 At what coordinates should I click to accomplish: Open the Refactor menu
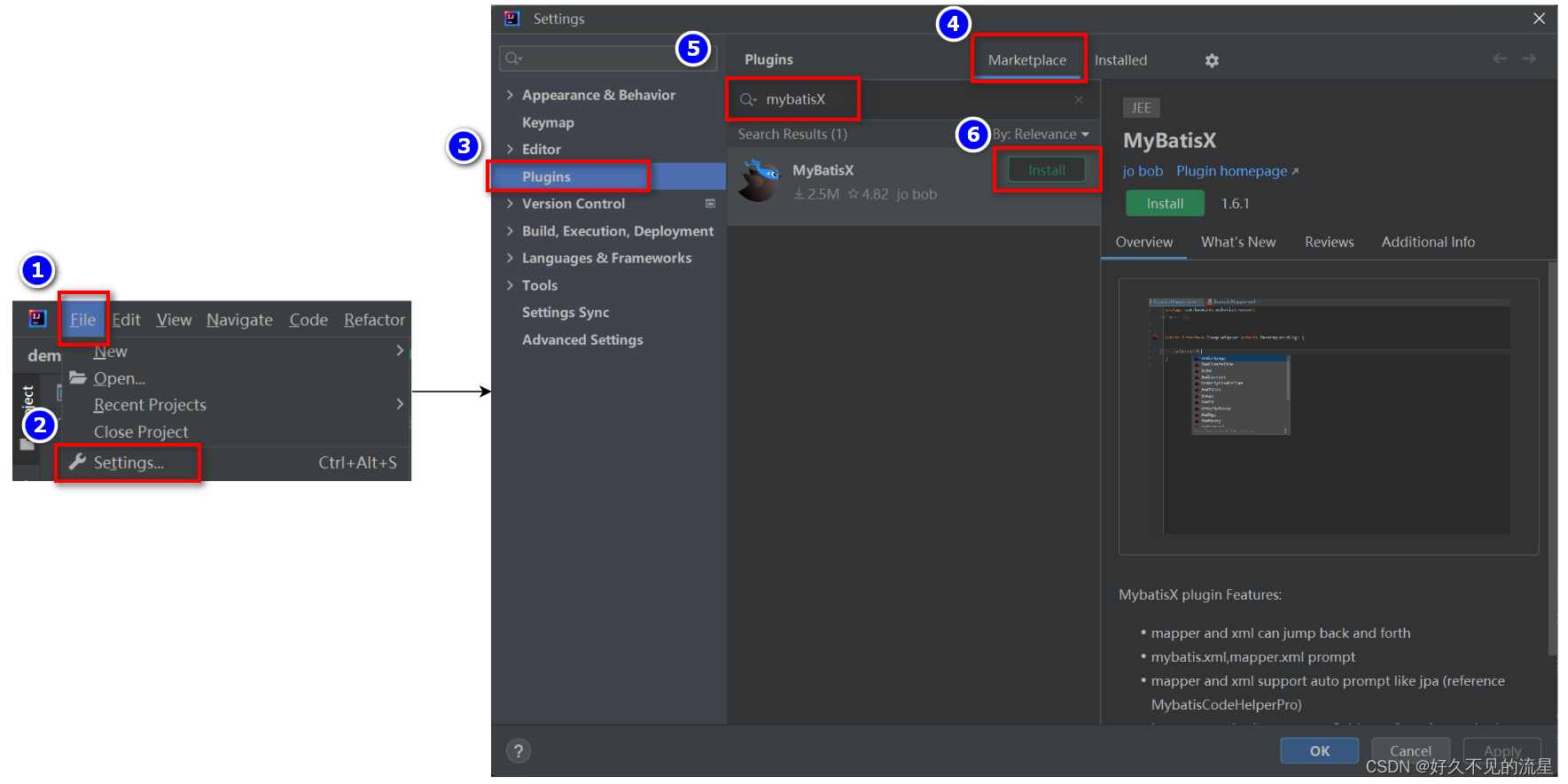click(374, 320)
